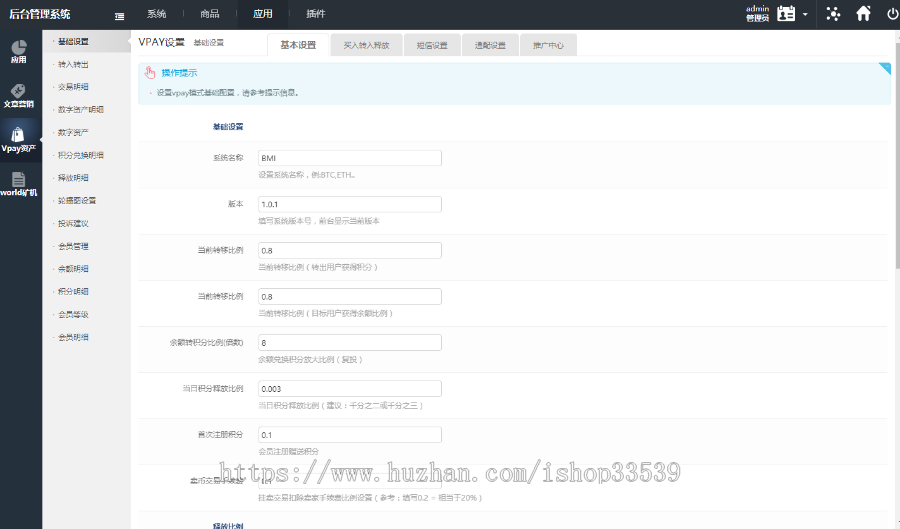Open the 应用 pie chart icon in left rail

(19, 47)
